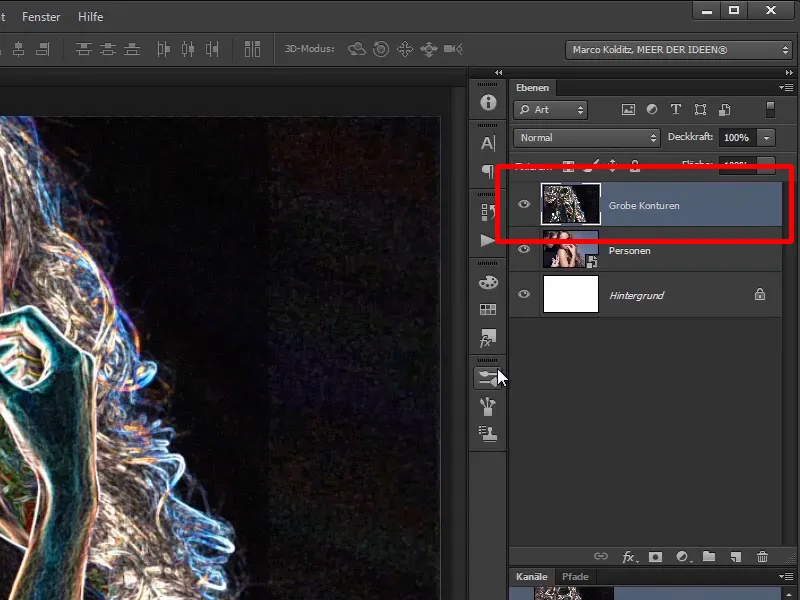Image resolution: width=800 pixels, height=600 pixels.
Task: Open the Styles fx panel icon
Action: click(x=488, y=337)
